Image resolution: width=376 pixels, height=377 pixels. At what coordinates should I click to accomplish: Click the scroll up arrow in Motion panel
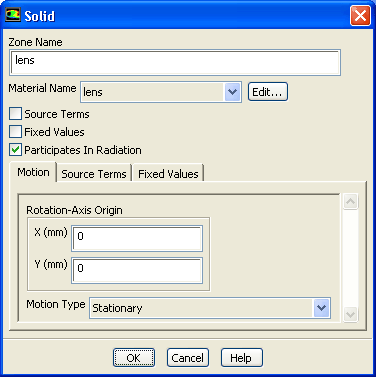[x=351, y=201]
